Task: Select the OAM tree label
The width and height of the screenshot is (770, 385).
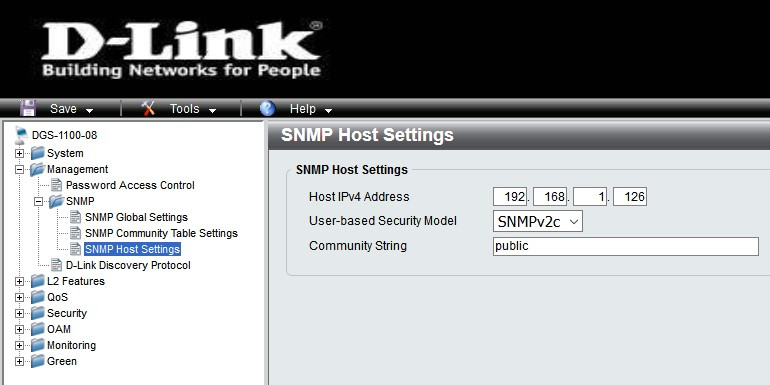Action: (x=59, y=329)
